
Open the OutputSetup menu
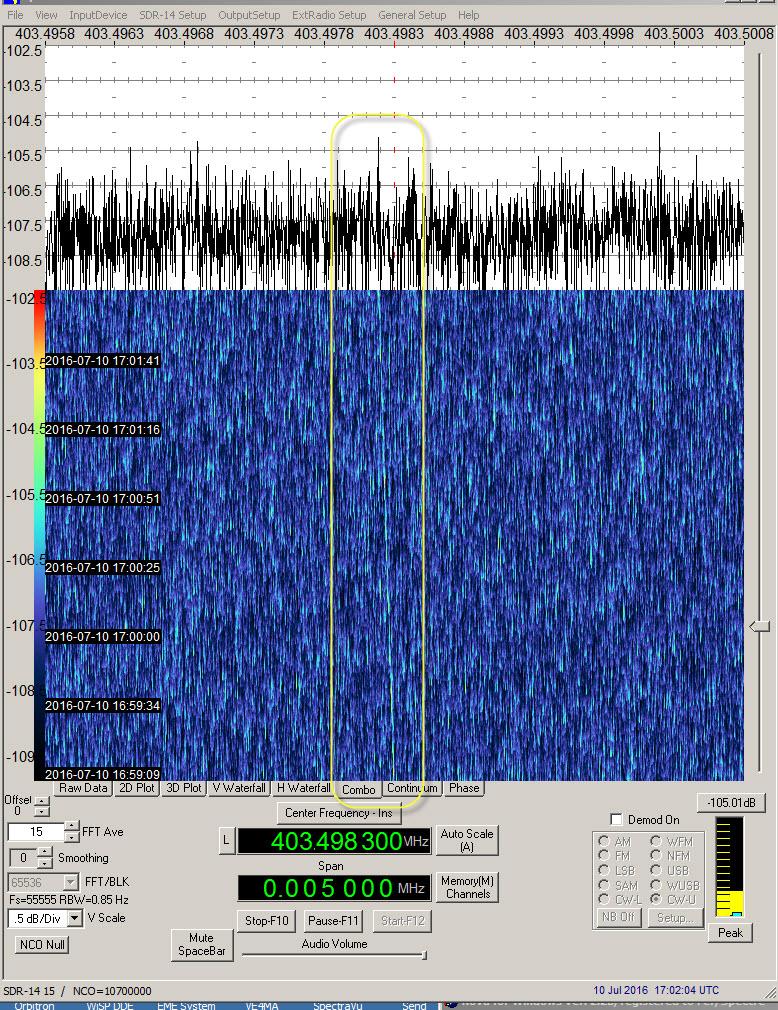[x=249, y=14]
